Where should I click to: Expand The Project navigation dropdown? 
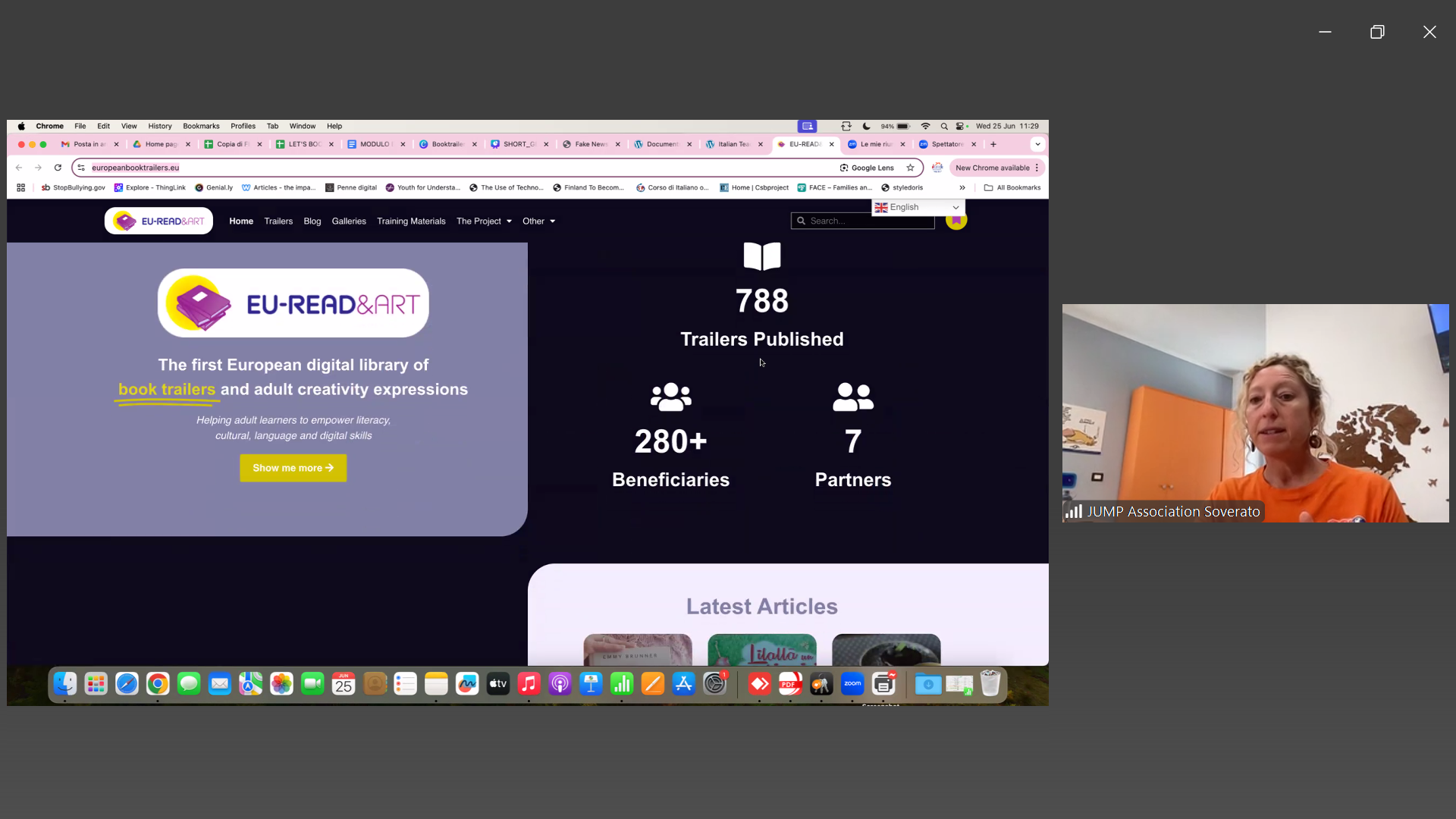pyautogui.click(x=484, y=221)
